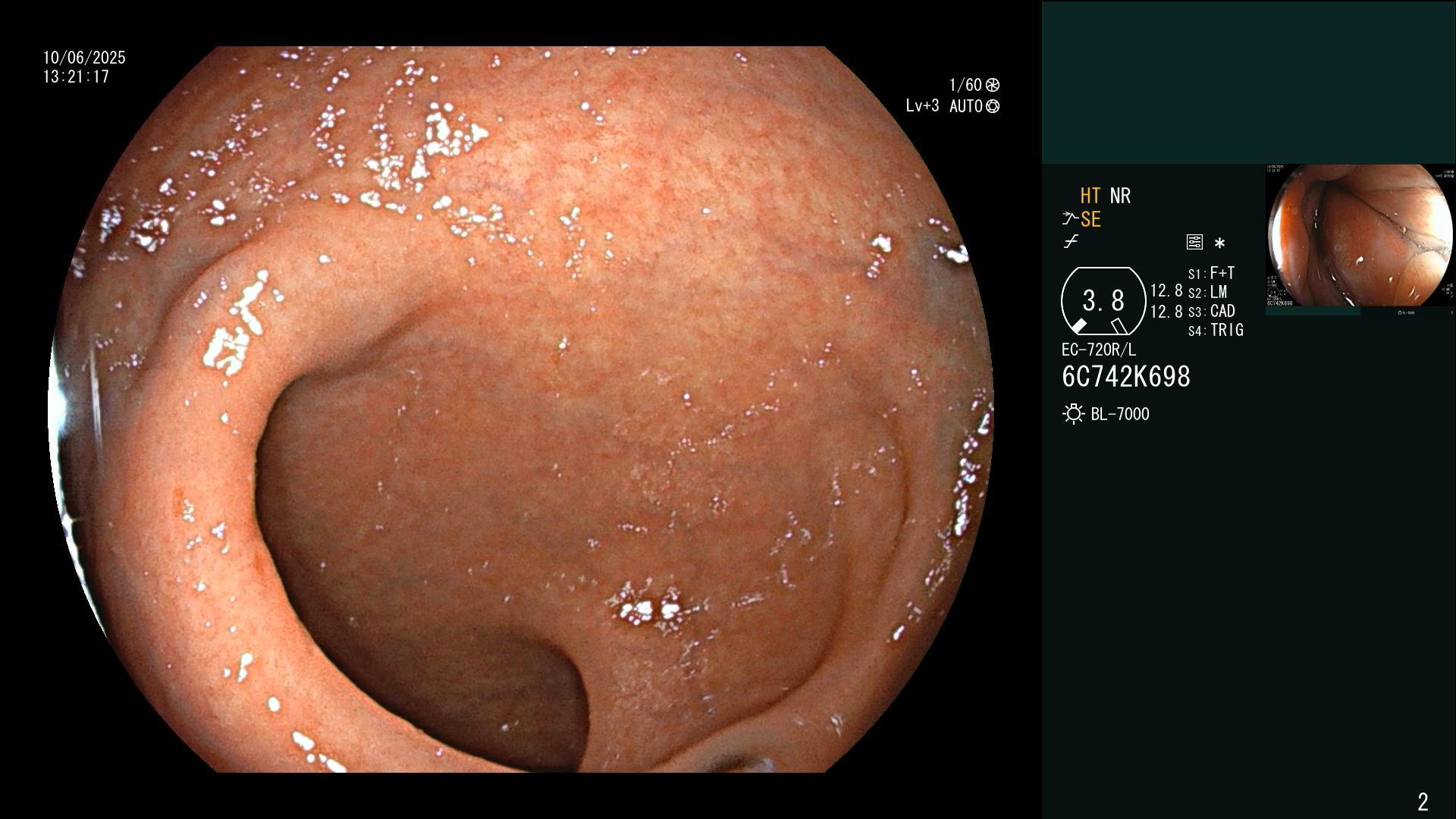The width and height of the screenshot is (1456, 819).
Task: Click the serial number 6C742K698
Action: coord(1126,376)
